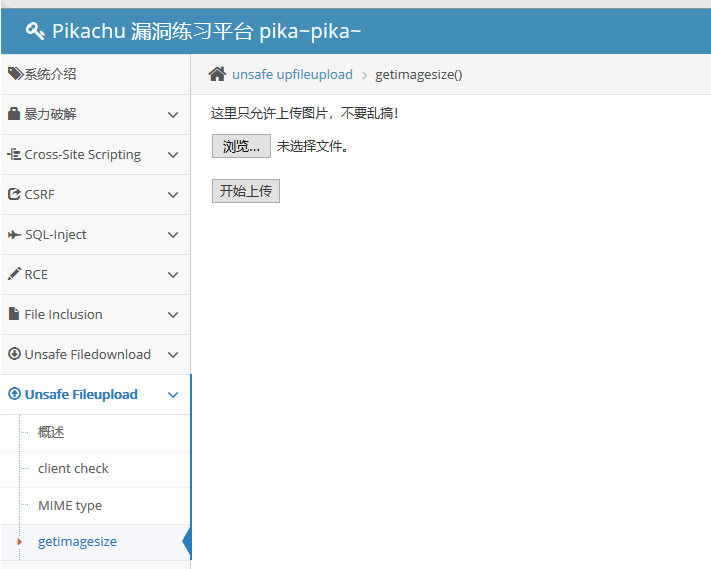
Task: Click the 开始上传 upload button
Action: [246, 191]
